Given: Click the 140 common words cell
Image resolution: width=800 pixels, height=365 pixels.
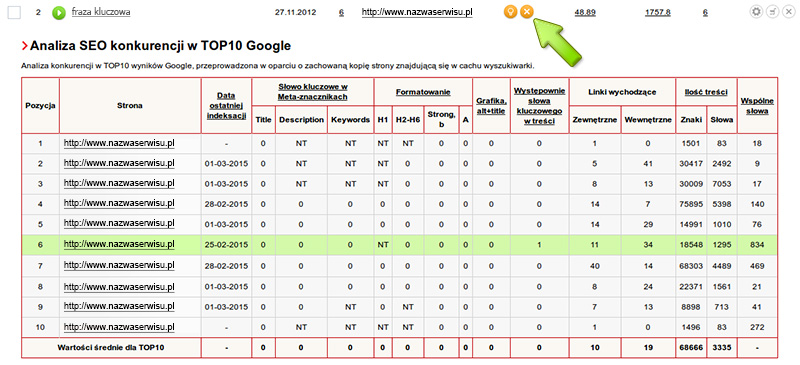Looking at the screenshot, I should [757, 204].
